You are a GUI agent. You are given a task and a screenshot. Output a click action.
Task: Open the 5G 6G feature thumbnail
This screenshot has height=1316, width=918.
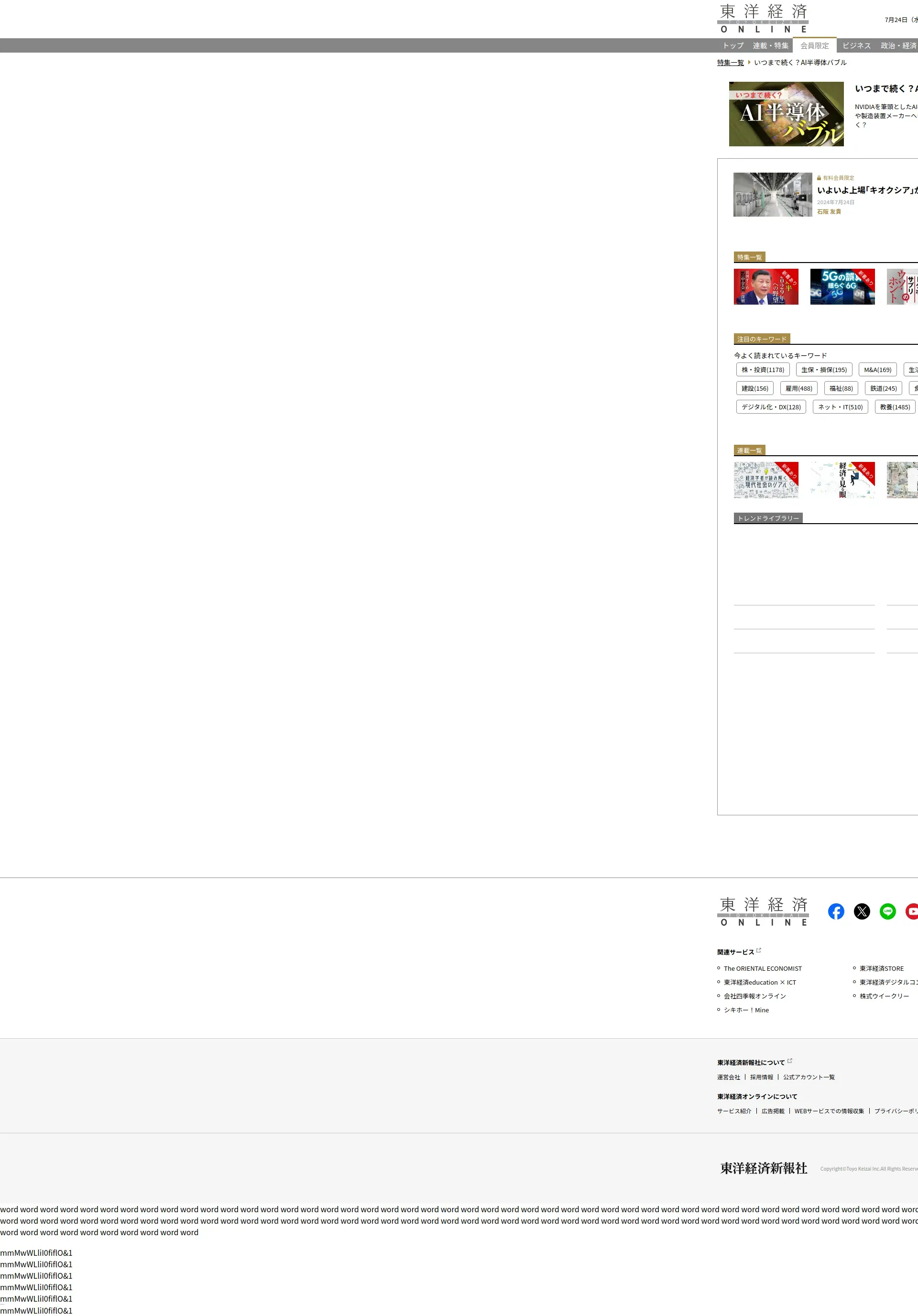point(842,286)
